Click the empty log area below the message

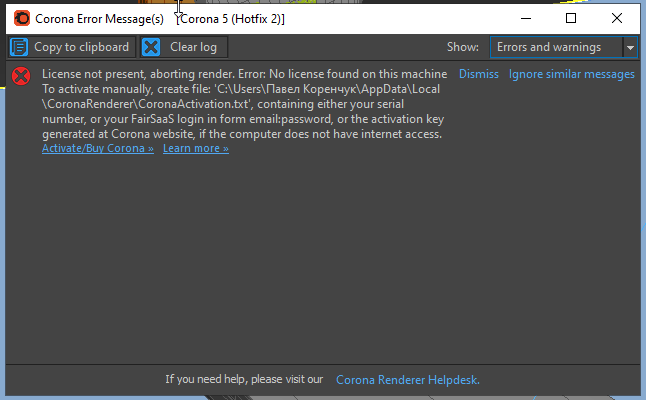320,260
